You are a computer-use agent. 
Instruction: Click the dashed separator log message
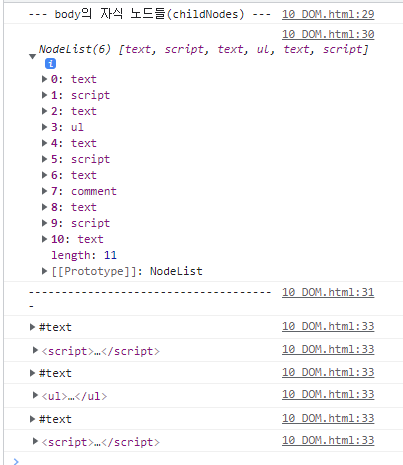pyautogui.click(x=150, y=298)
